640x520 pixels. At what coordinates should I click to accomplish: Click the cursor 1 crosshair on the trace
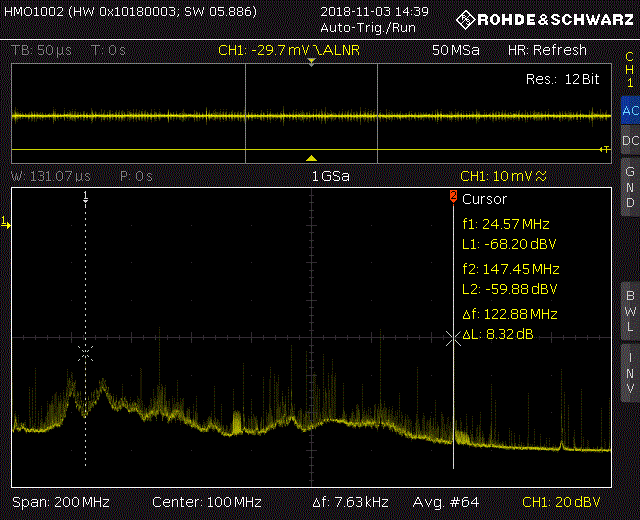pyautogui.click(x=86, y=351)
